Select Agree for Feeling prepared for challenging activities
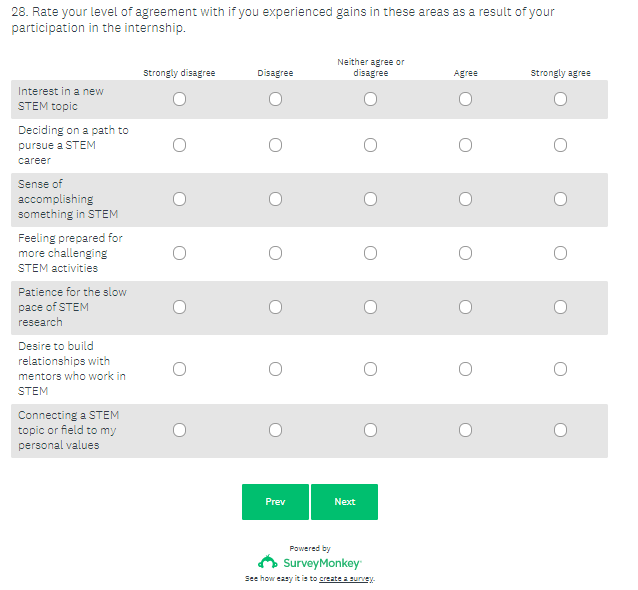The width and height of the screenshot is (638, 590). [x=465, y=253]
